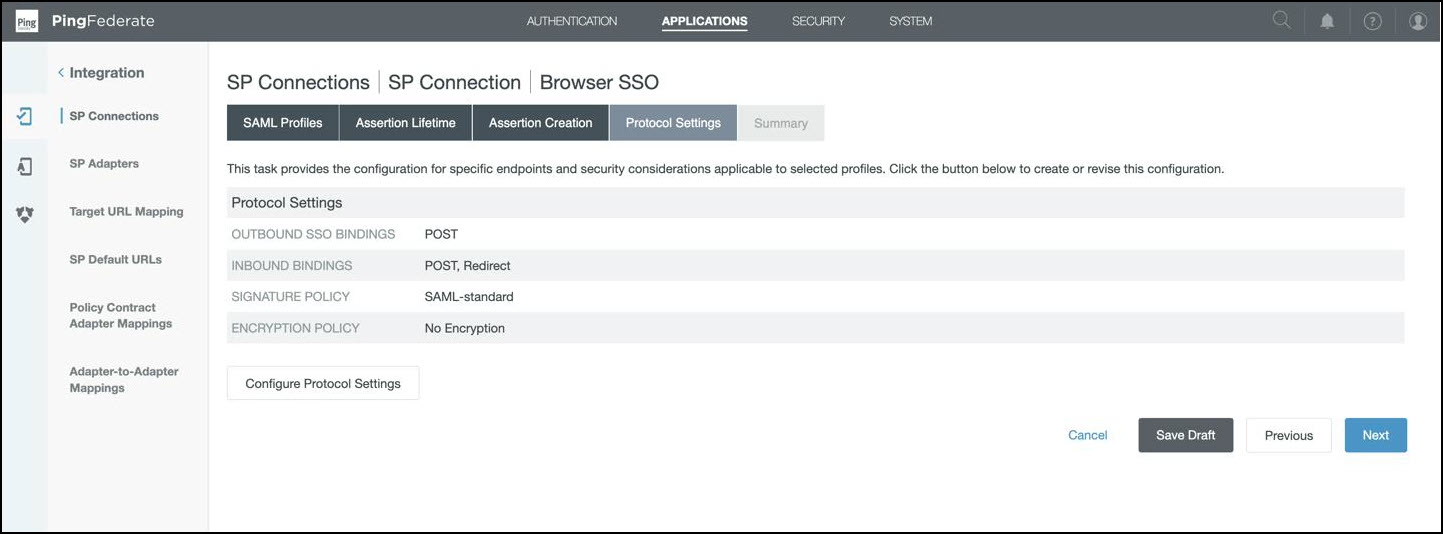
Task: Open the Authentication top menu
Action: click(571, 21)
